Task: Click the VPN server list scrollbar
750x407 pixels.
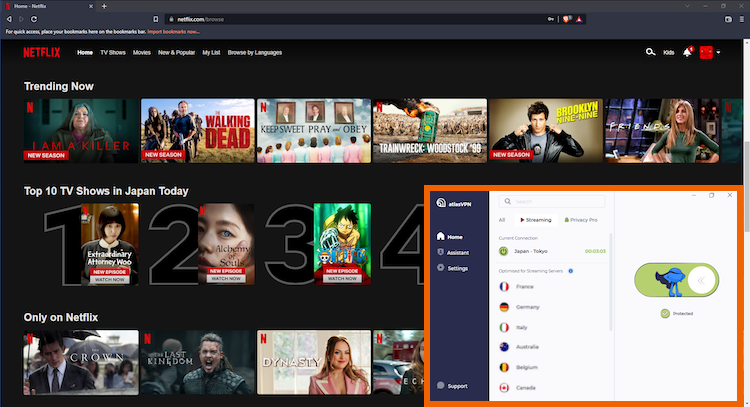Action: 611,282
